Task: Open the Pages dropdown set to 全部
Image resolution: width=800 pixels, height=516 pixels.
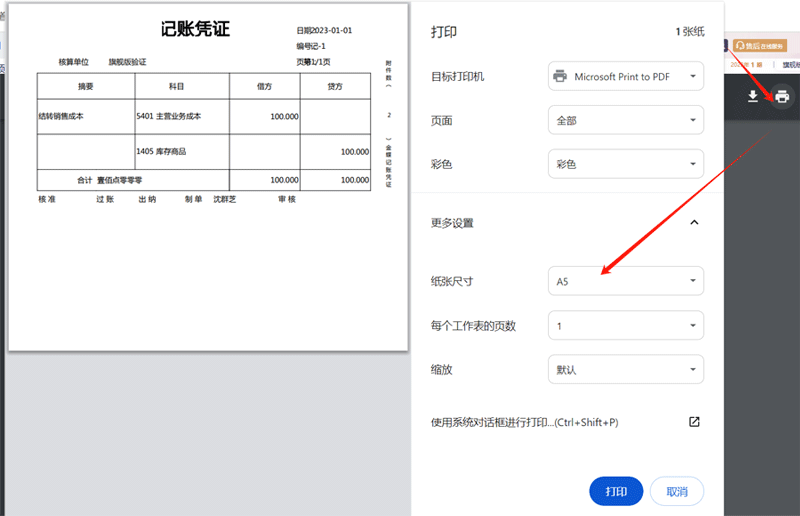Action: 626,120
